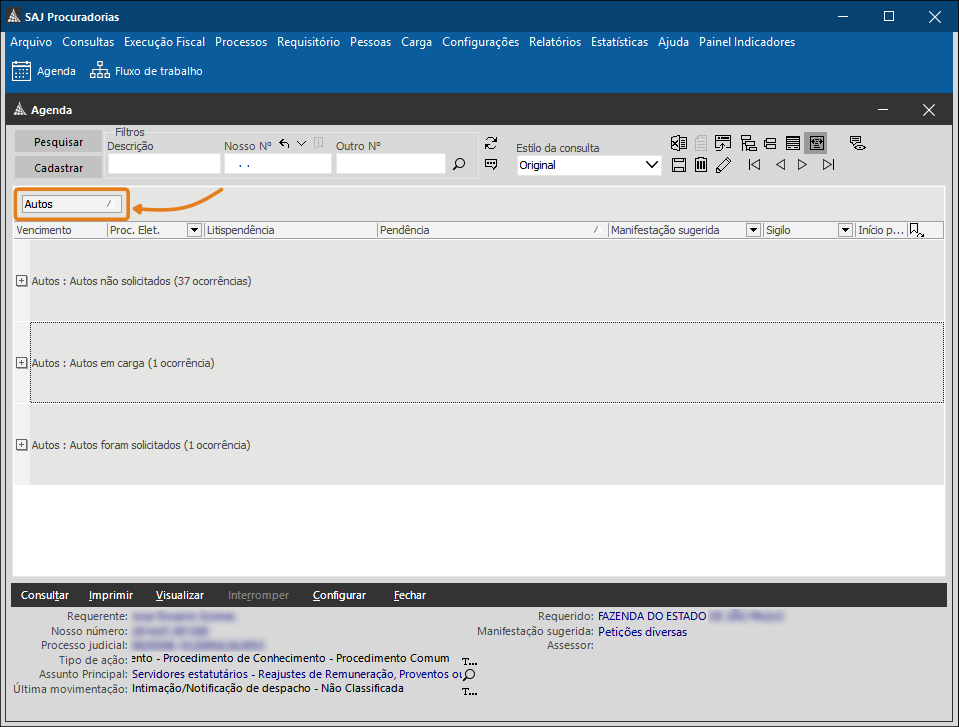
Task: Expand 'Autos não solicitados' group
Action: (22, 281)
